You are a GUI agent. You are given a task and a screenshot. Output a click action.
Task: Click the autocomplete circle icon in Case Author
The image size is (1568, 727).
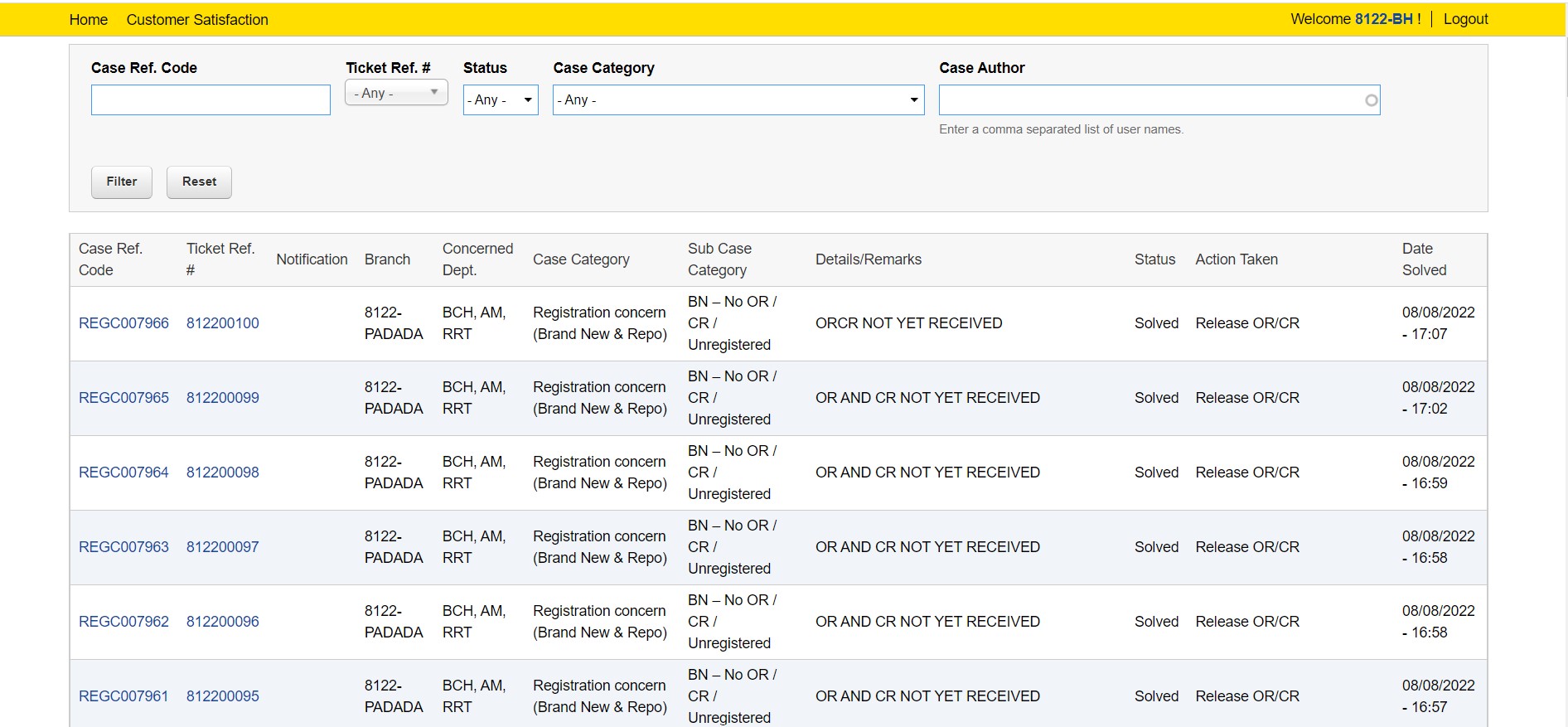[1371, 100]
